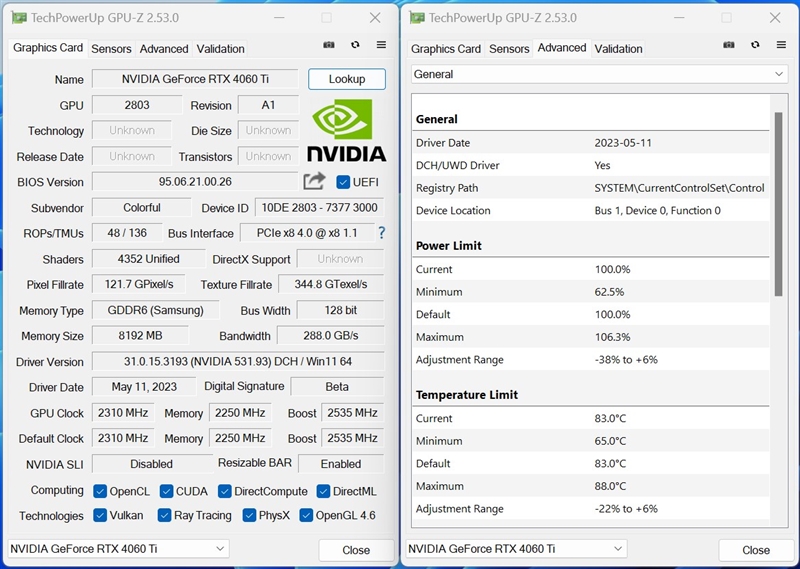Screen dimensions: 800x569
Task: Open GPU selector dropdown in right window
Action: 516,549
